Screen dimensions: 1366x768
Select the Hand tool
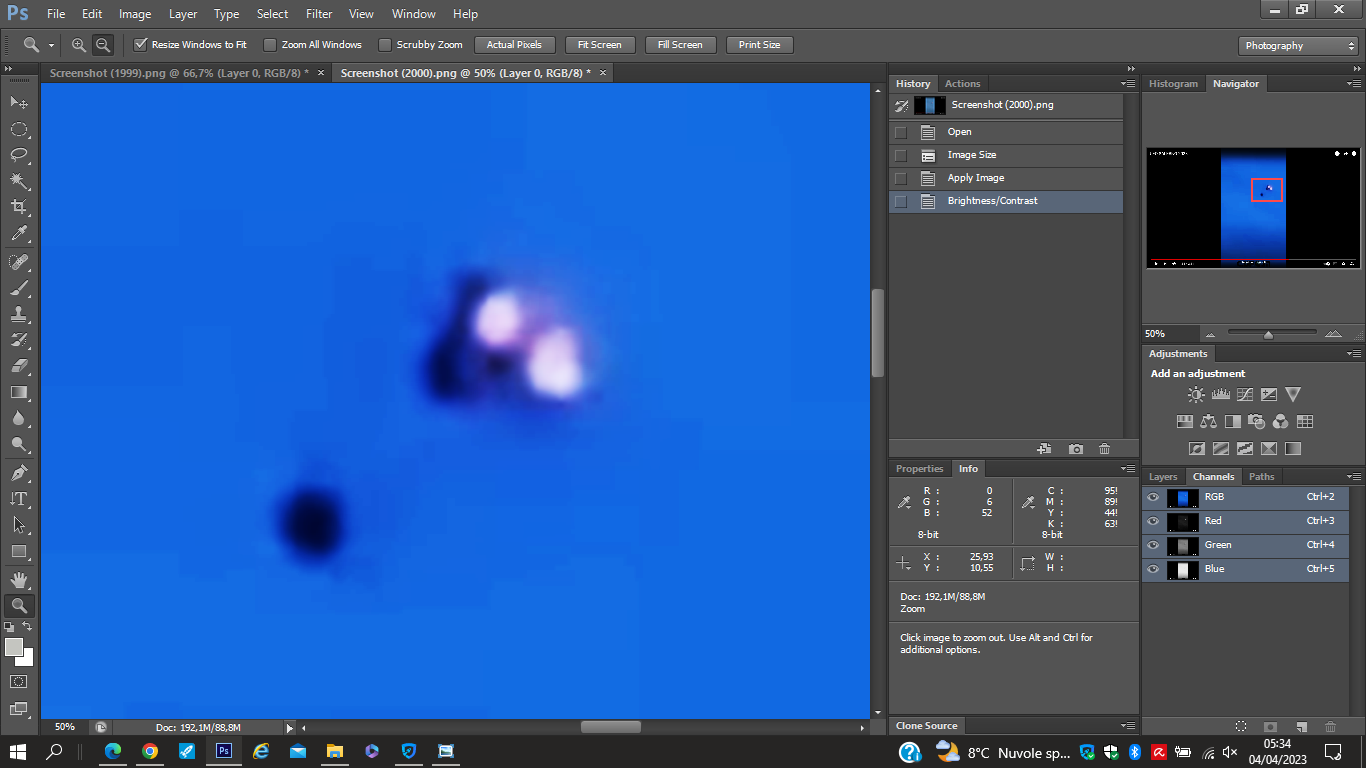[19, 579]
